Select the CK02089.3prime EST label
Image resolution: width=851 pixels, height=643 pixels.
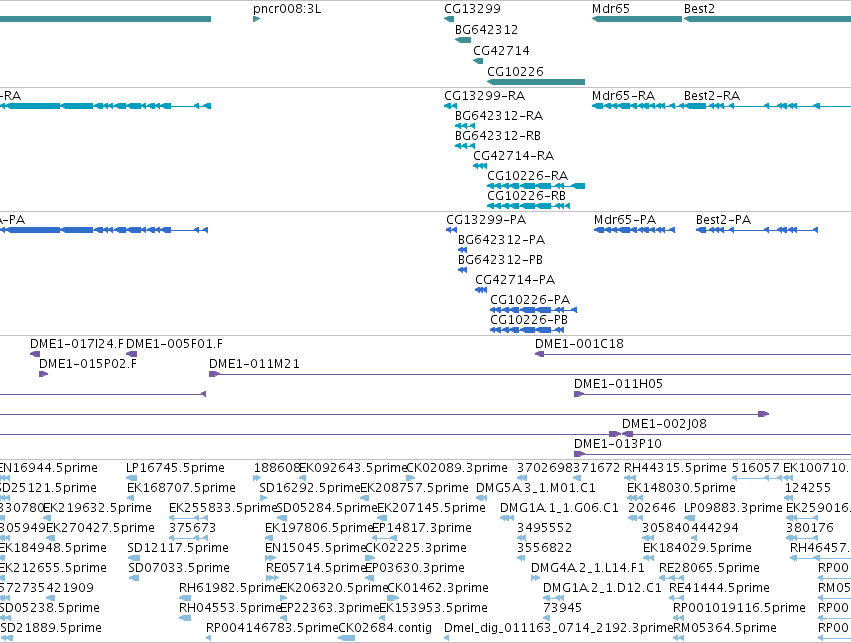click(x=457, y=468)
